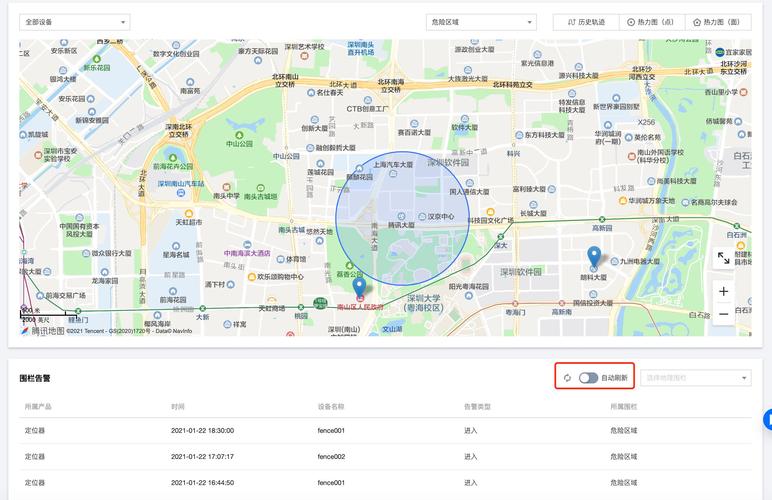Screen dimensions: 772x500
Task: Click device name fence002 in the table
Action: coord(331,457)
